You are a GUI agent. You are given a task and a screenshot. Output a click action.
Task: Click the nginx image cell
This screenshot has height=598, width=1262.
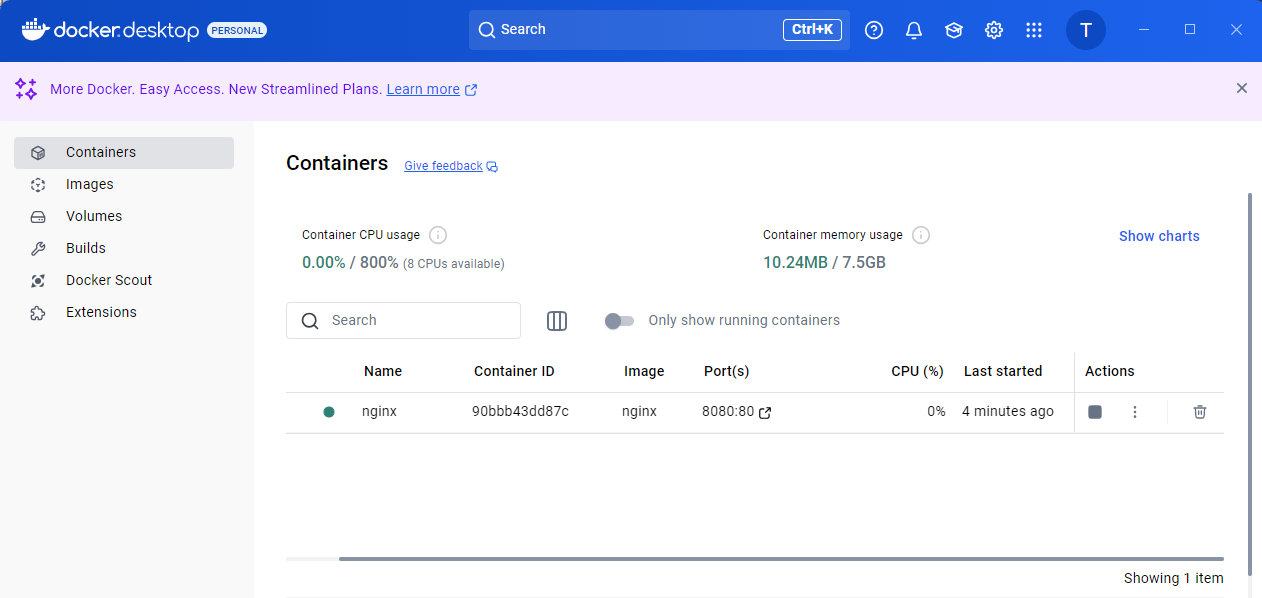(x=639, y=412)
